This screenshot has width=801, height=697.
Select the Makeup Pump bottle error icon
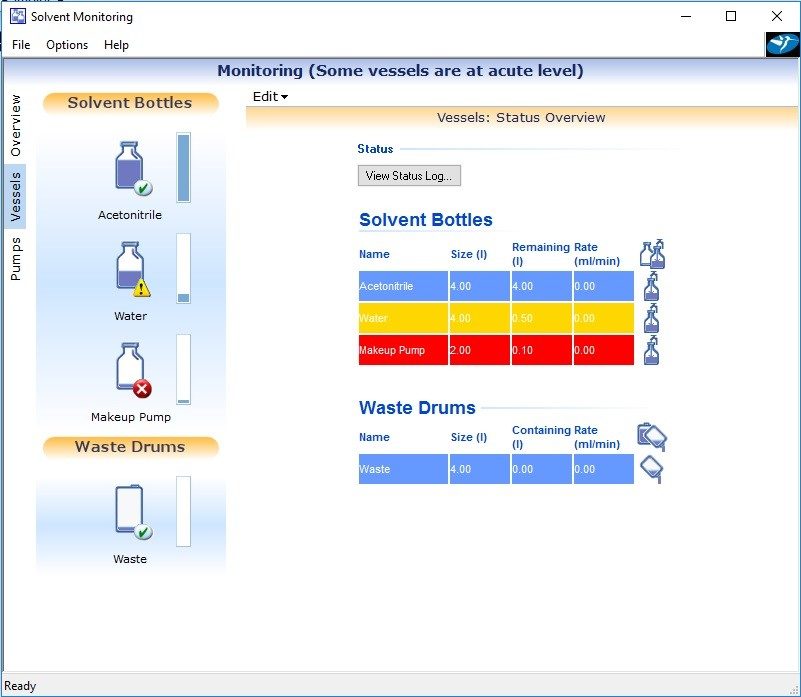tap(131, 370)
